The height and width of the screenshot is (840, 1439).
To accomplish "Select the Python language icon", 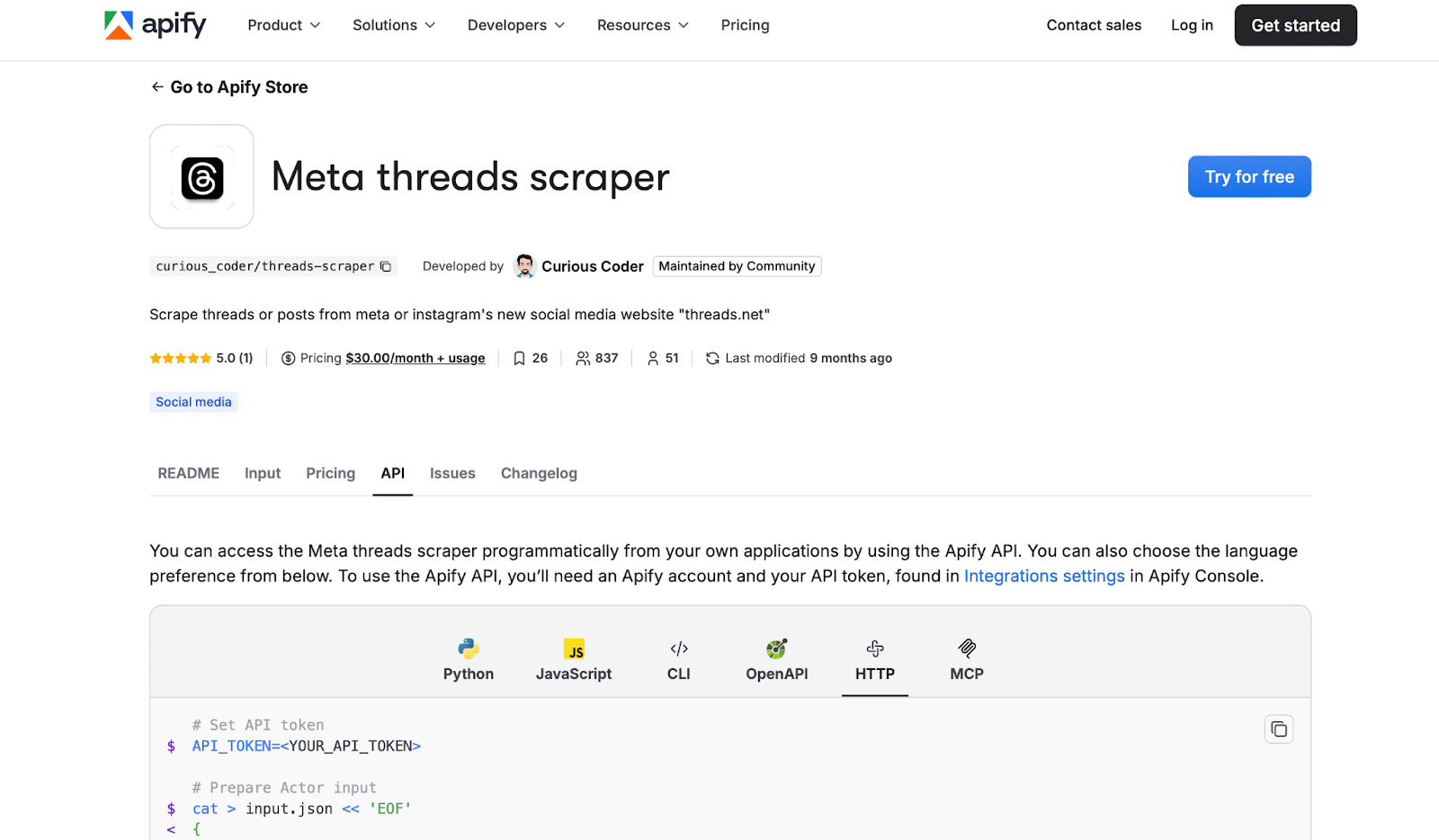I will click(469, 648).
